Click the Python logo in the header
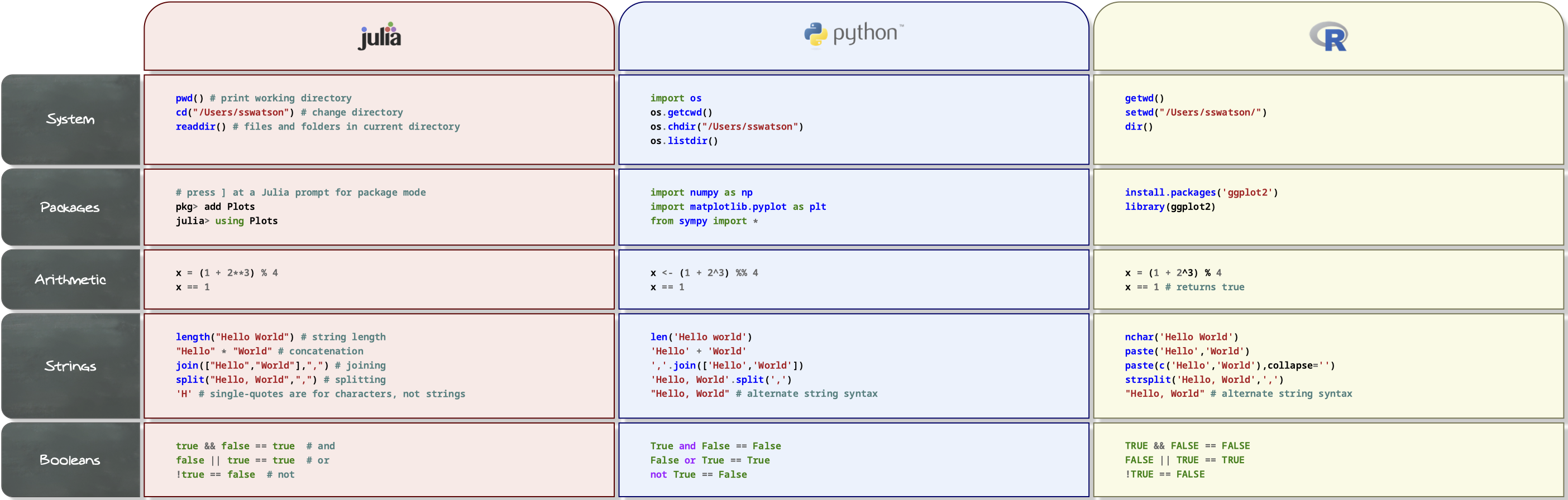 [853, 34]
